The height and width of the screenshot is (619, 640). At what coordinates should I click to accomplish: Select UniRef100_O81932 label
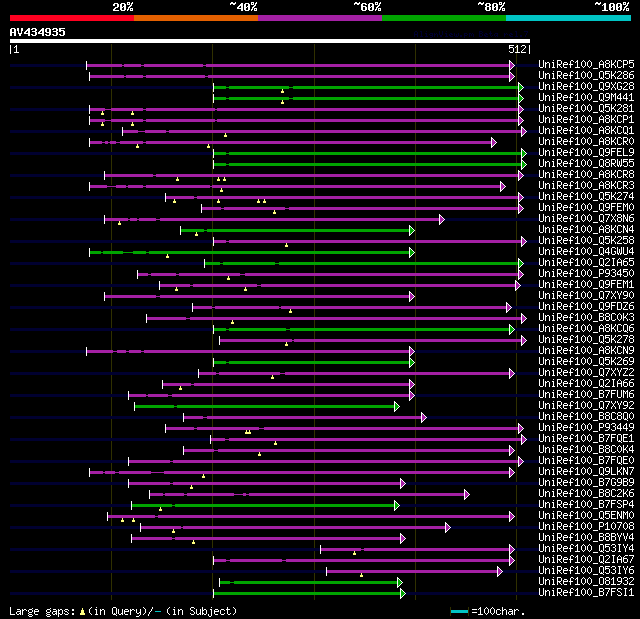[586, 582]
